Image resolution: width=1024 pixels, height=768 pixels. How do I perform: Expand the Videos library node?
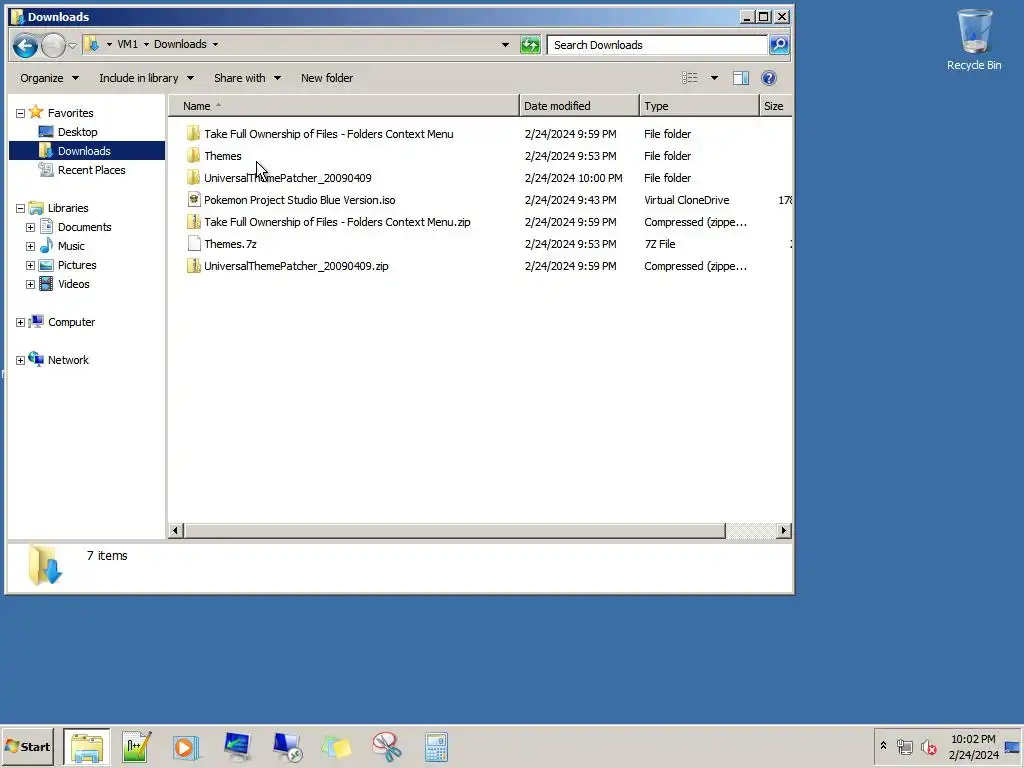[x=30, y=284]
